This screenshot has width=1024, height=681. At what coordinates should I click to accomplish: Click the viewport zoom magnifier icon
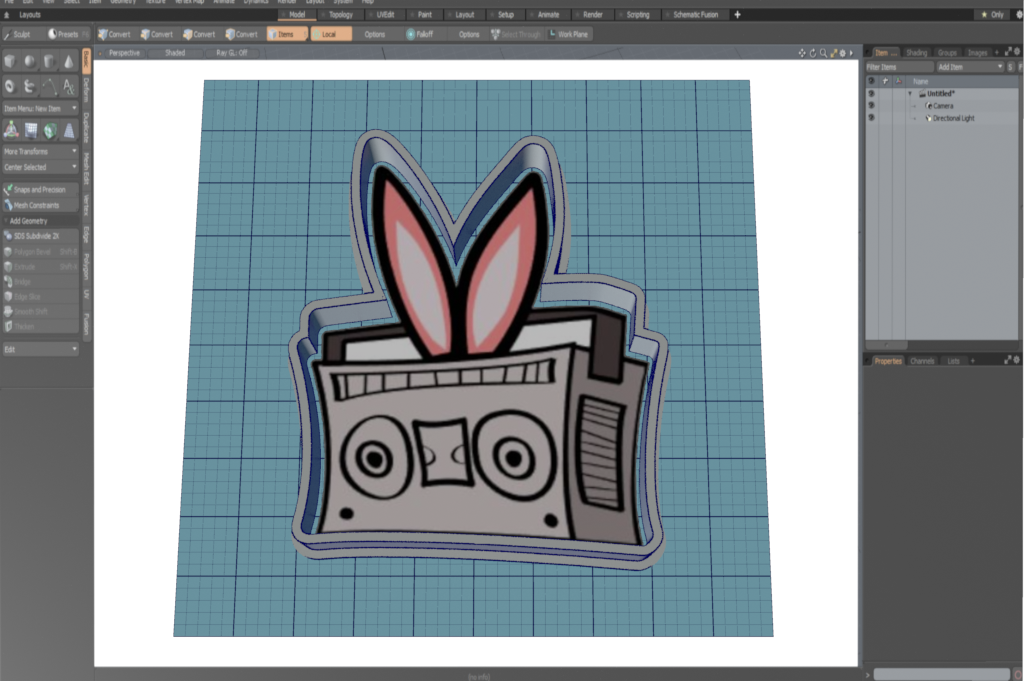point(824,53)
